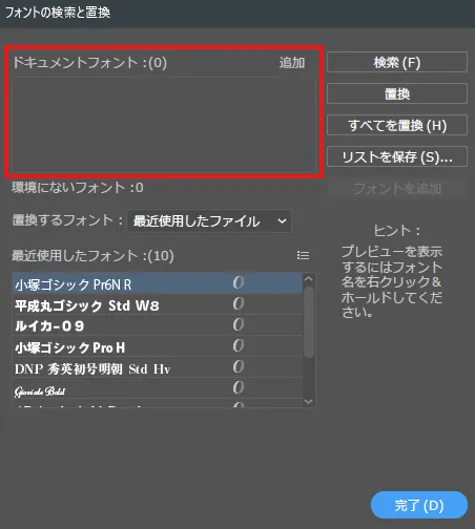
Task: Click the ドキュメントフォント :(0) label
Action: (90, 63)
